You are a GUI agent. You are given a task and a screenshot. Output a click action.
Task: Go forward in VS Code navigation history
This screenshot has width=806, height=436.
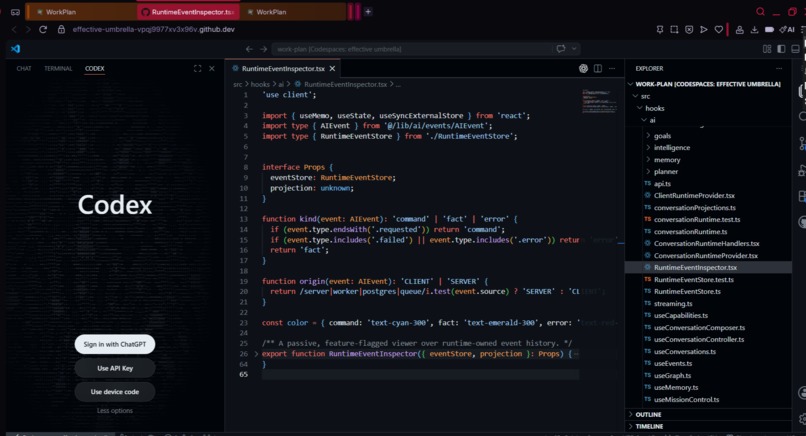[263, 49]
